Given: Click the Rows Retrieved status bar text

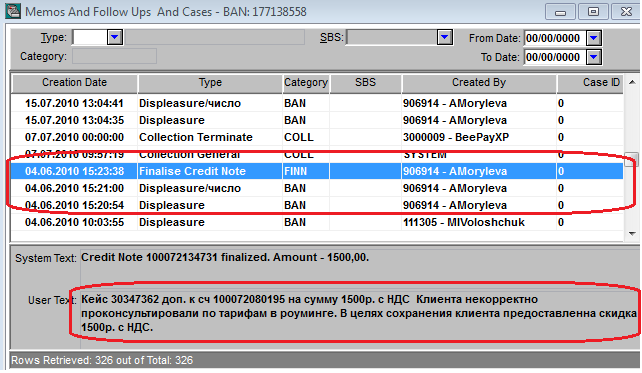Looking at the screenshot, I should (x=102, y=360).
